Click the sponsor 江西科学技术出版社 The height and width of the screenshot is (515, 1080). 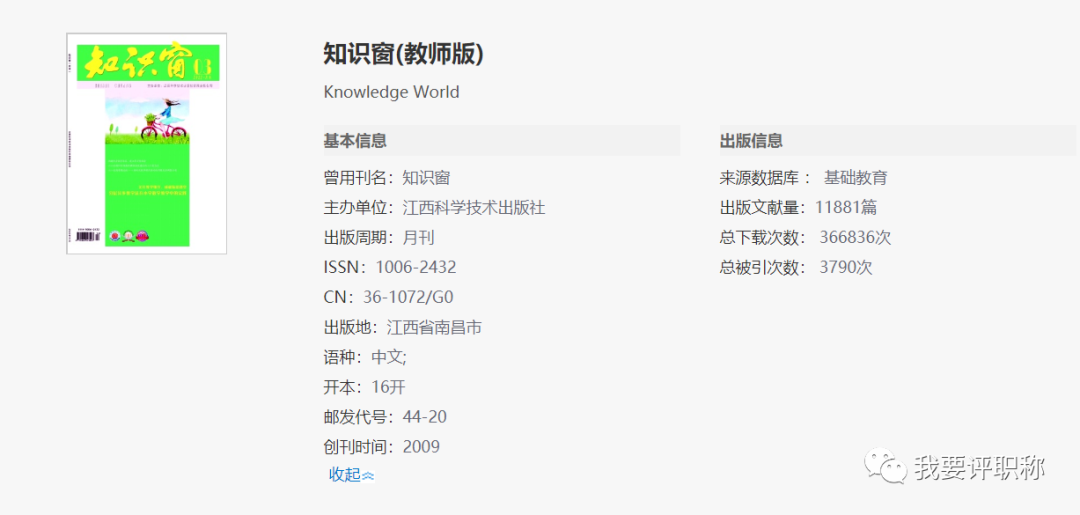tap(474, 208)
